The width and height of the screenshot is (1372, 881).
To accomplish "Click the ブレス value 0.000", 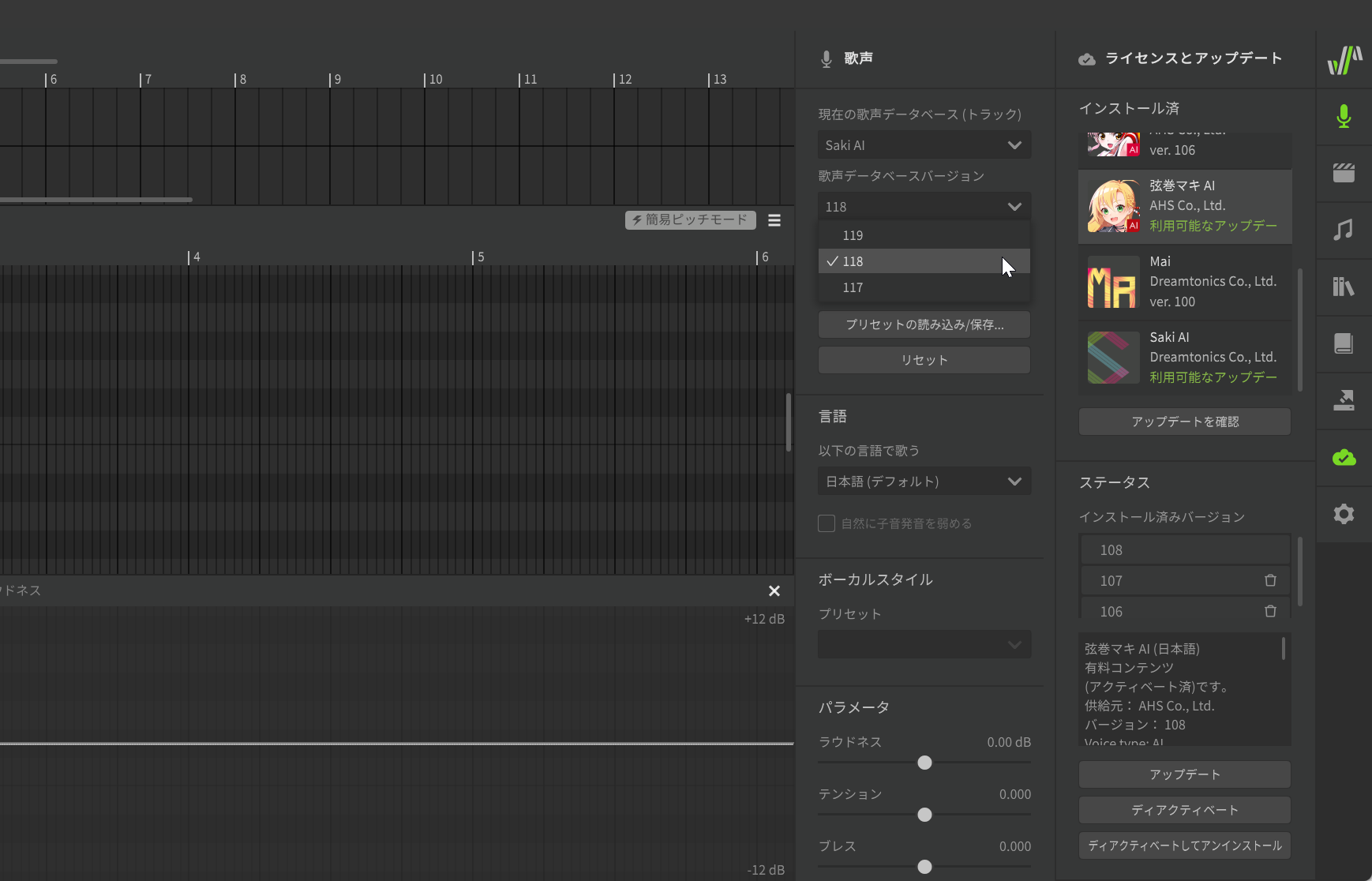I will click(1015, 846).
